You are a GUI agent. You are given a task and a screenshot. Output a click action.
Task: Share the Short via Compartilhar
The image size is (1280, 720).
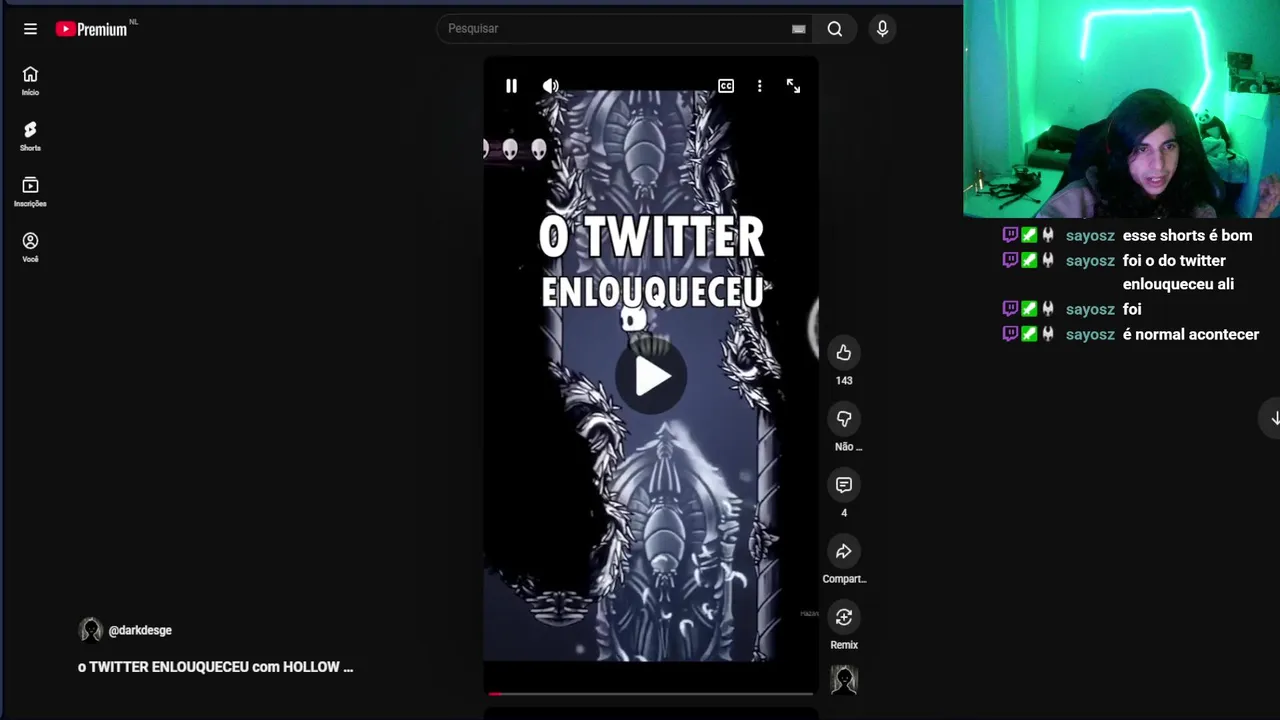tap(844, 551)
